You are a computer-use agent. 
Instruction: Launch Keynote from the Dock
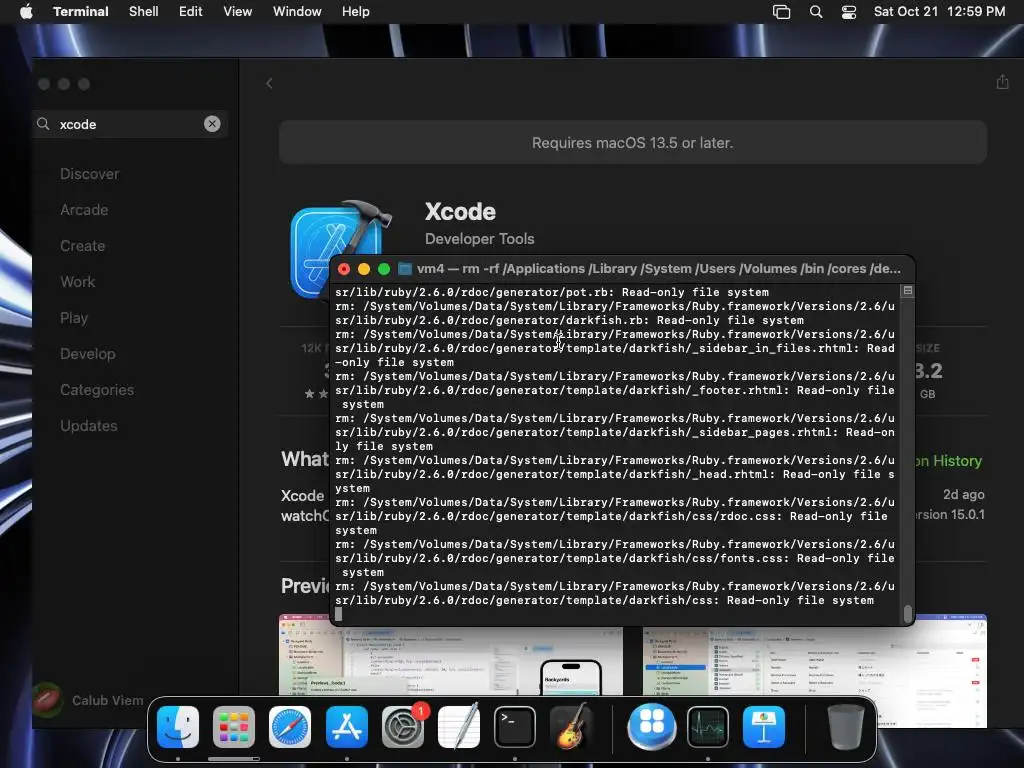(x=764, y=727)
